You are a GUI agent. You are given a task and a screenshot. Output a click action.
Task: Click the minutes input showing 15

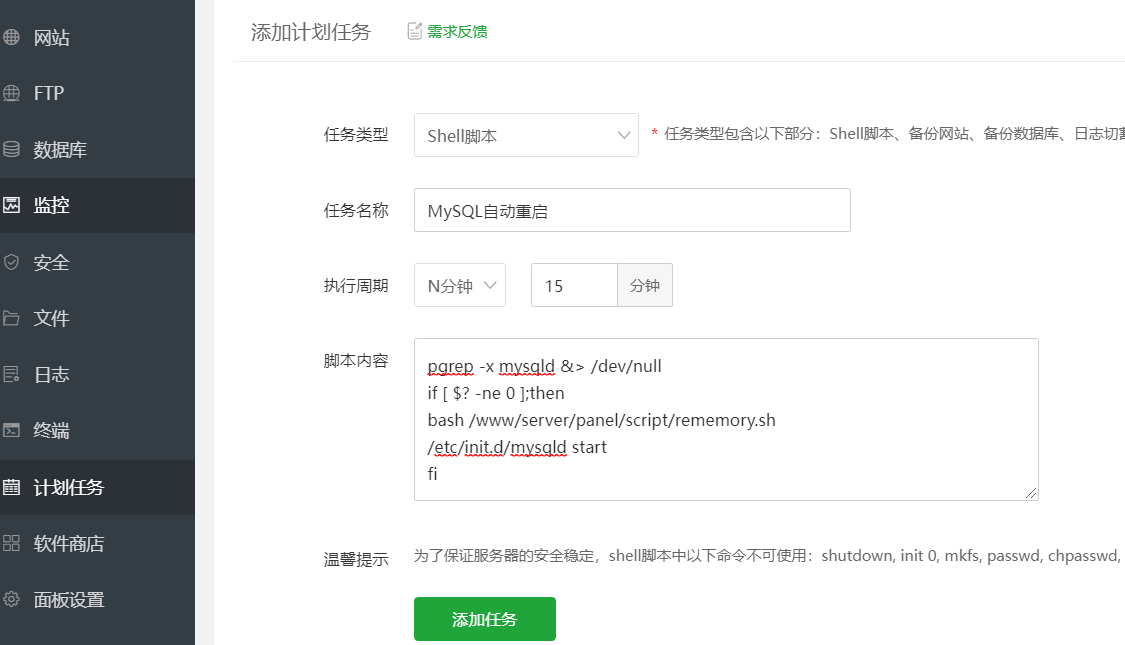[x=574, y=286]
